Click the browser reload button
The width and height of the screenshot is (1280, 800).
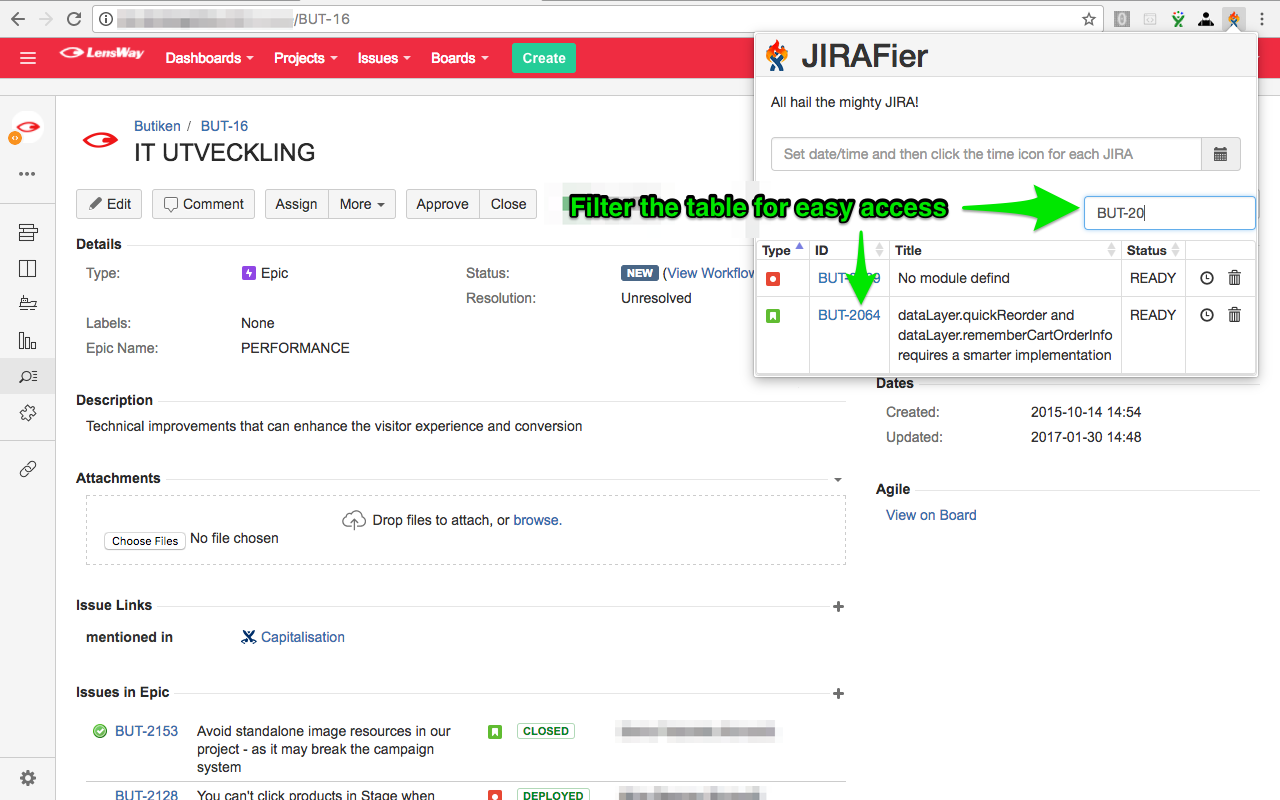pyautogui.click(x=74, y=19)
